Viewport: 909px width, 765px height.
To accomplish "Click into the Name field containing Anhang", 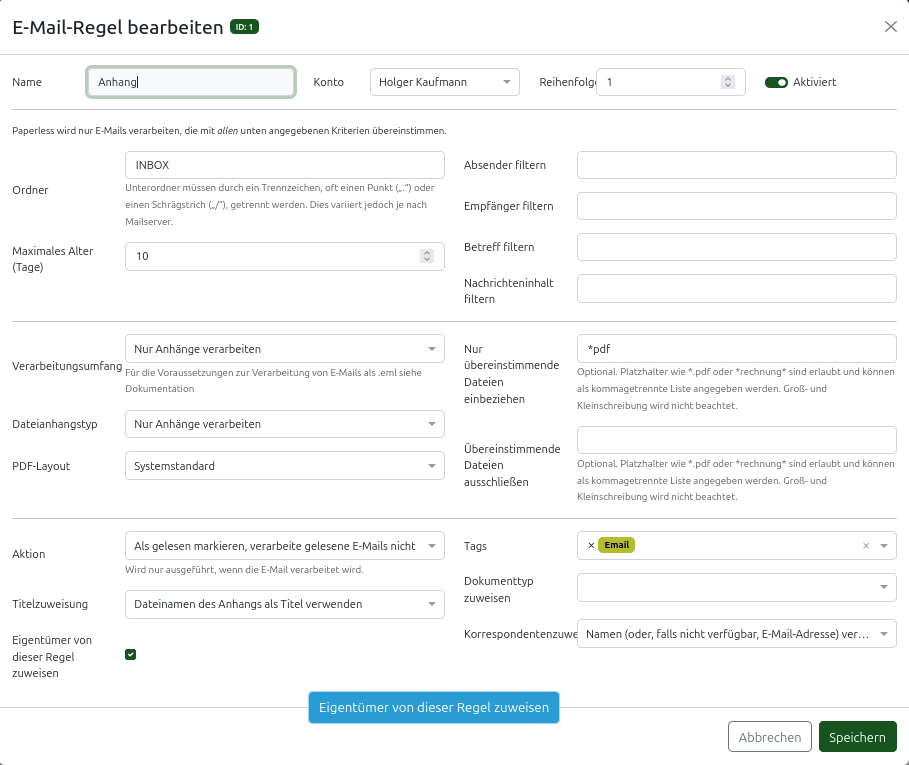I will click(x=191, y=82).
